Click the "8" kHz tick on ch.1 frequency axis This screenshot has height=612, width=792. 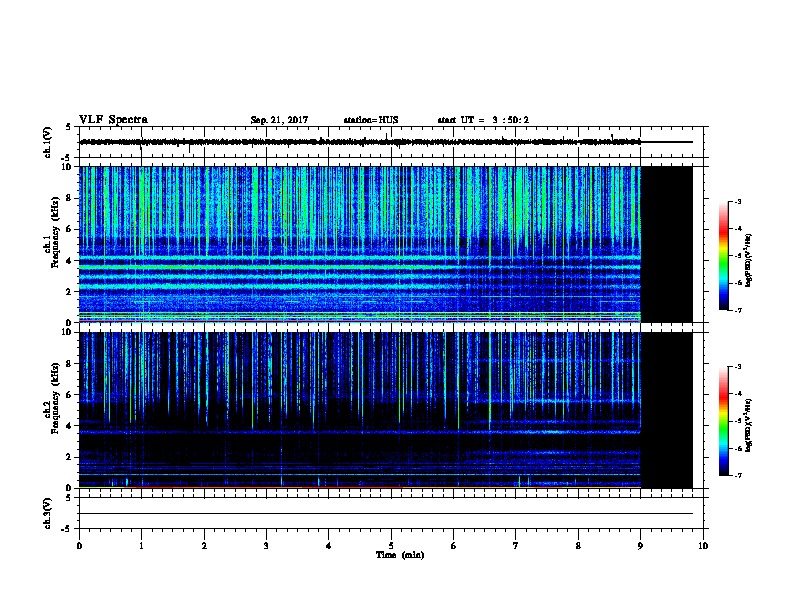pos(70,198)
